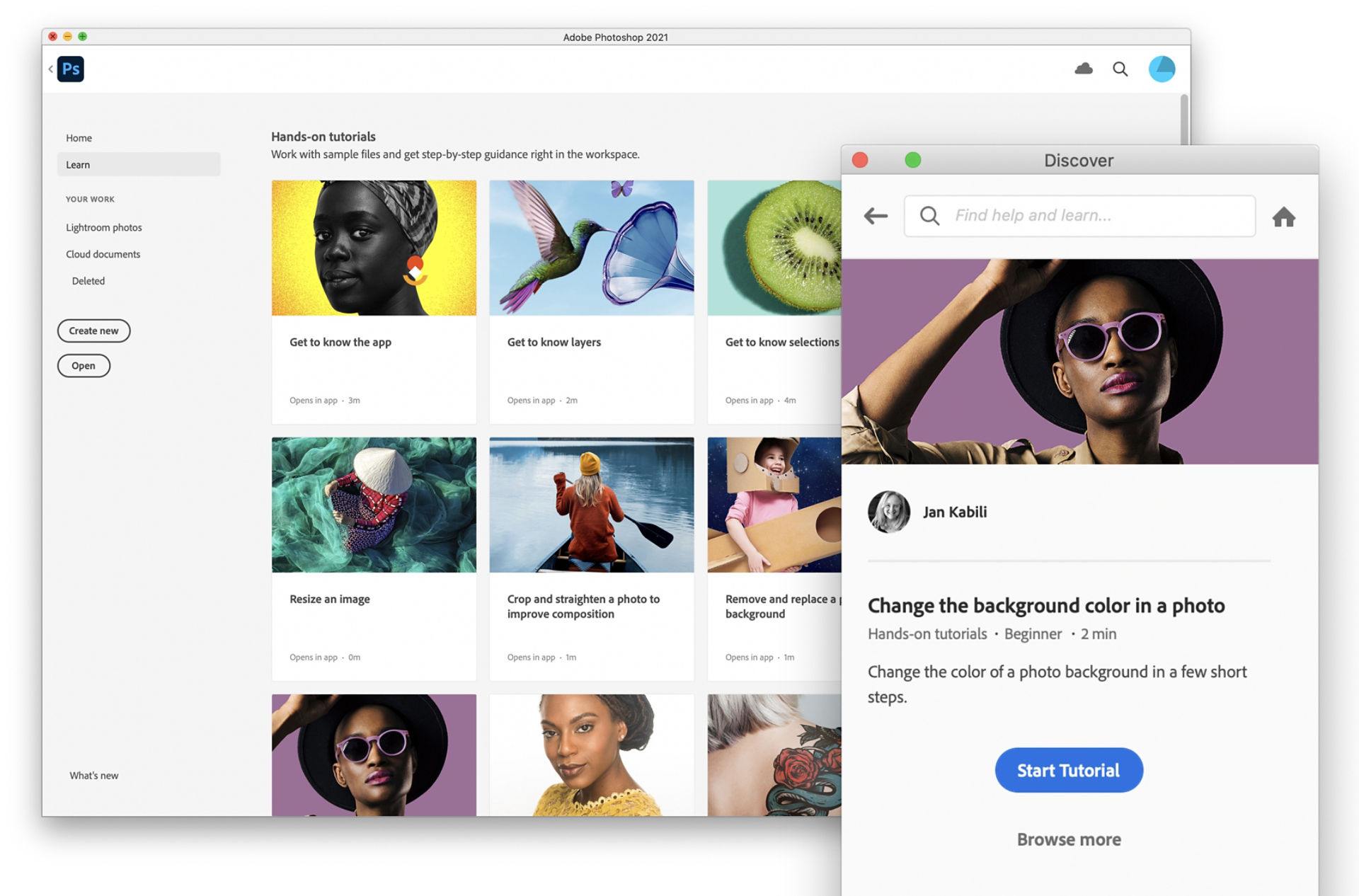The width and height of the screenshot is (1359, 896).
Task: Click Jan Kabili's author avatar
Action: pos(888,512)
